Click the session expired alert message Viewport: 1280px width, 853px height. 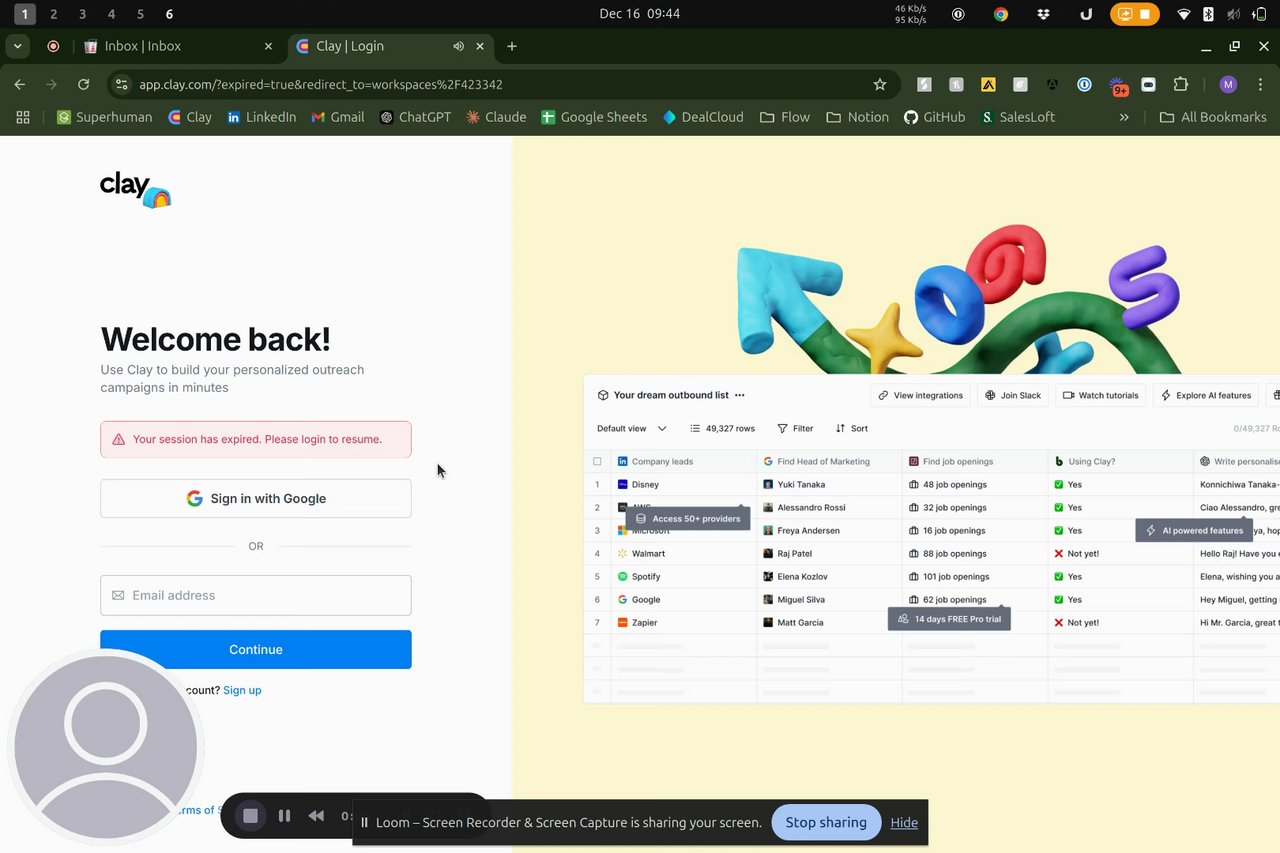pos(256,439)
